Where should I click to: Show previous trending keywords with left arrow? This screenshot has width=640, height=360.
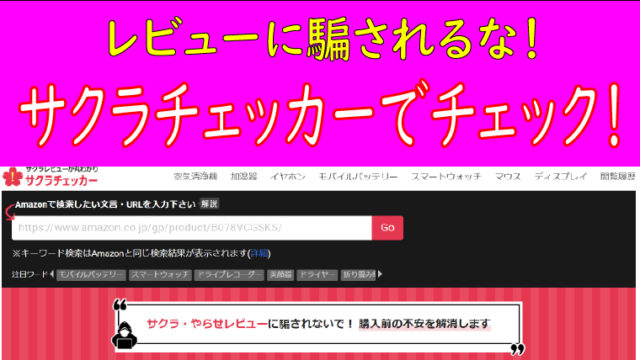point(52,274)
